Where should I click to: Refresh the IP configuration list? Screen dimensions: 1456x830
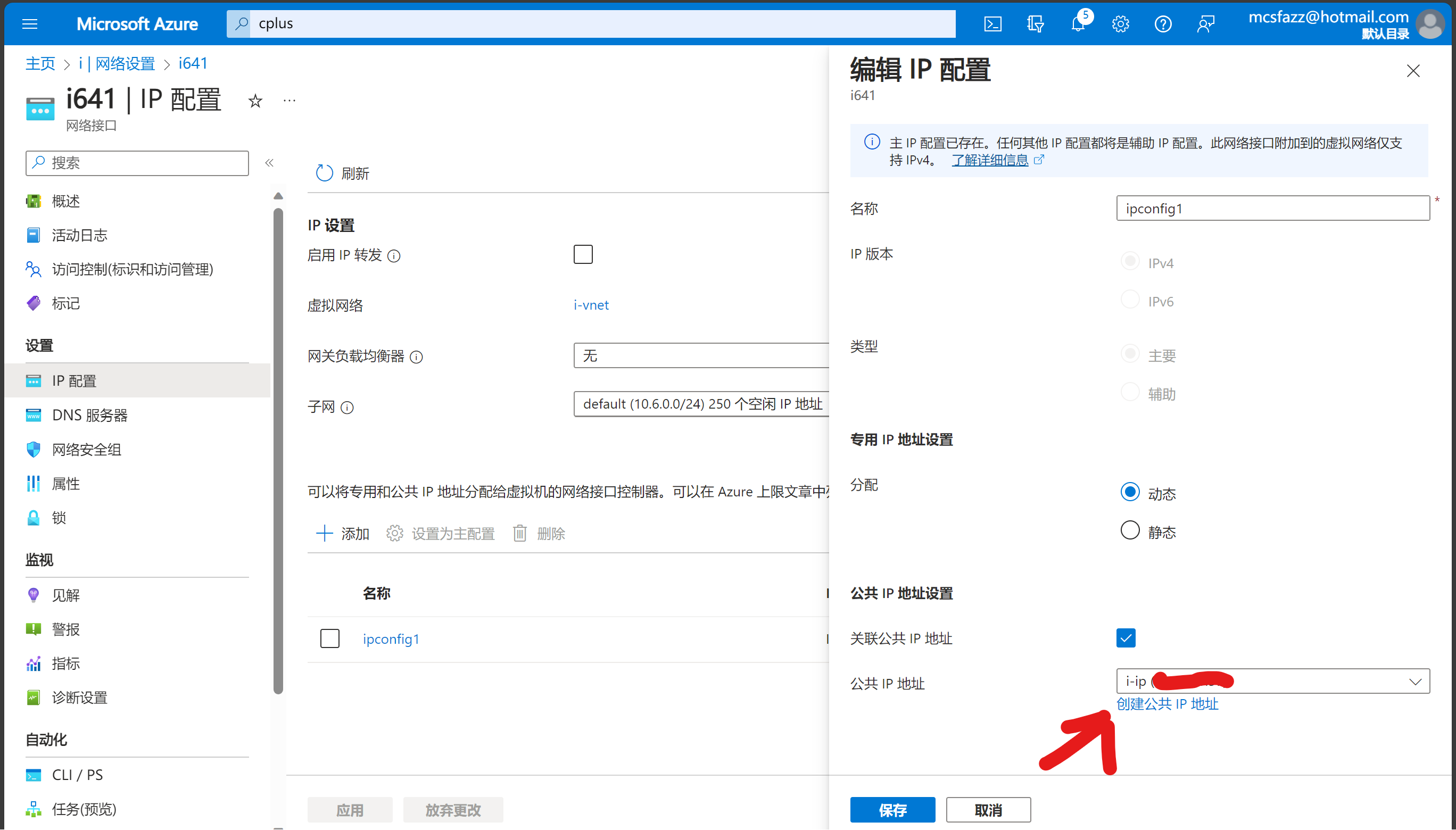[x=343, y=173]
